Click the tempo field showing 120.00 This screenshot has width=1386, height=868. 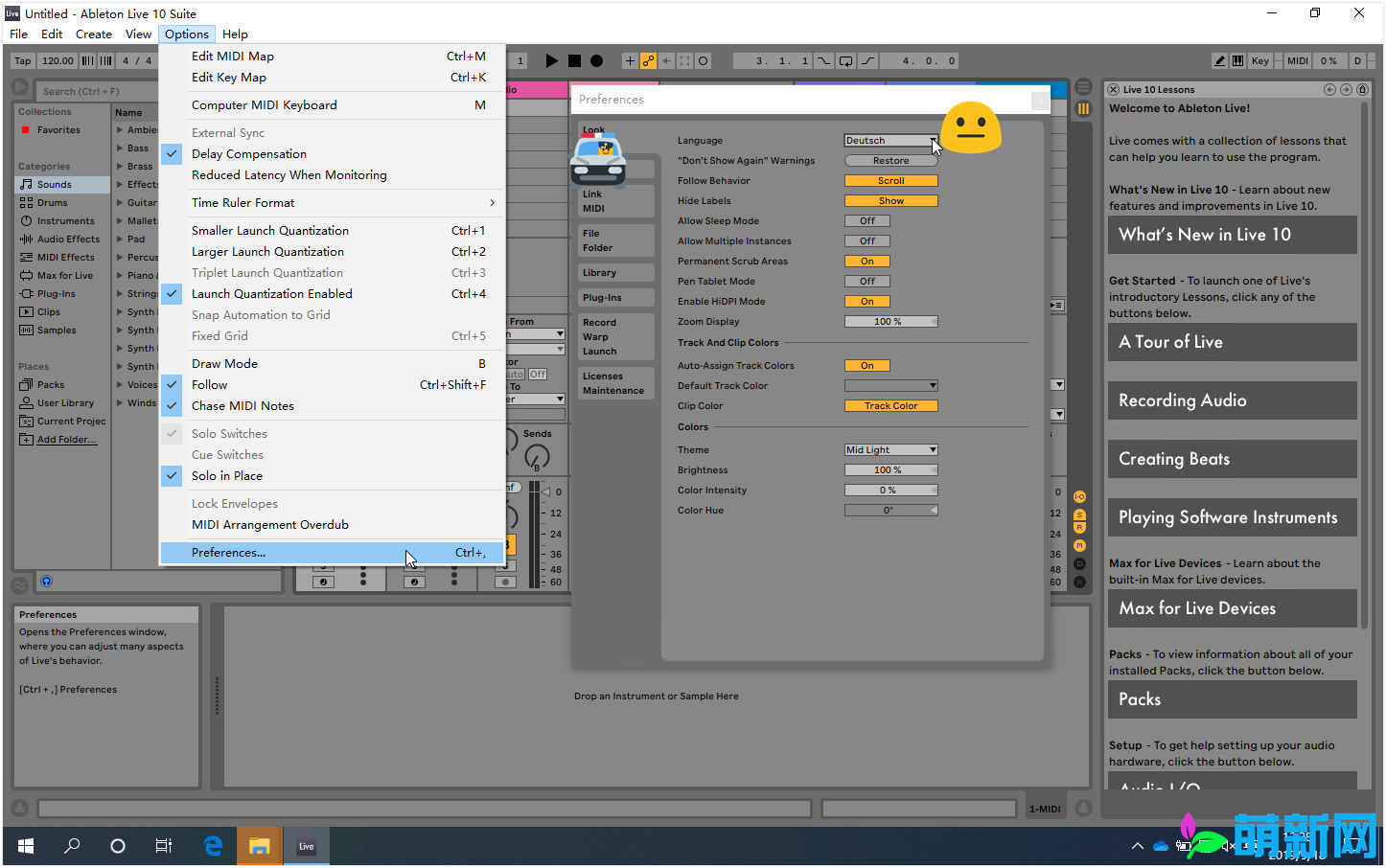pos(58,60)
